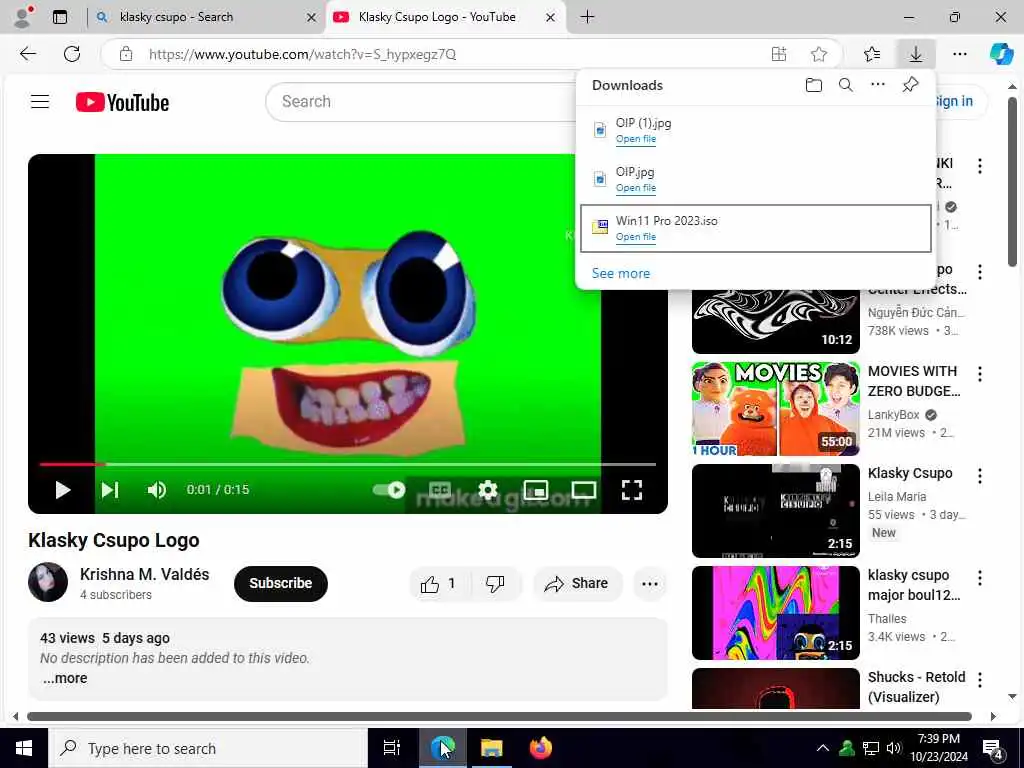This screenshot has width=1024, height=768.
Task: Expand video description with ...more
Action: coord(65,678)
